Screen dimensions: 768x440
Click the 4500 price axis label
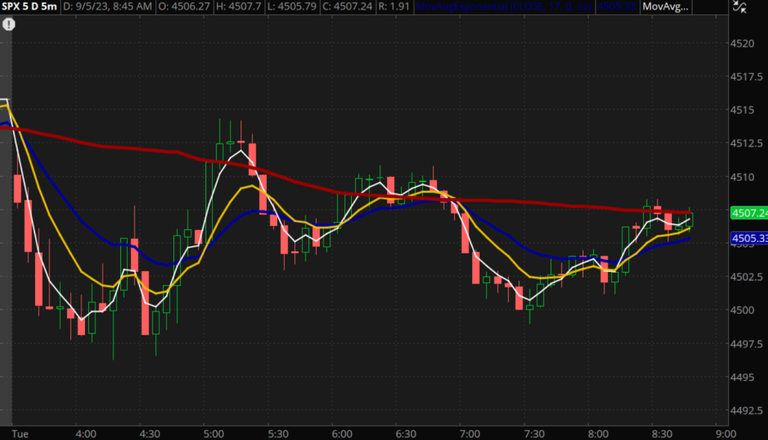click(742, 310)
